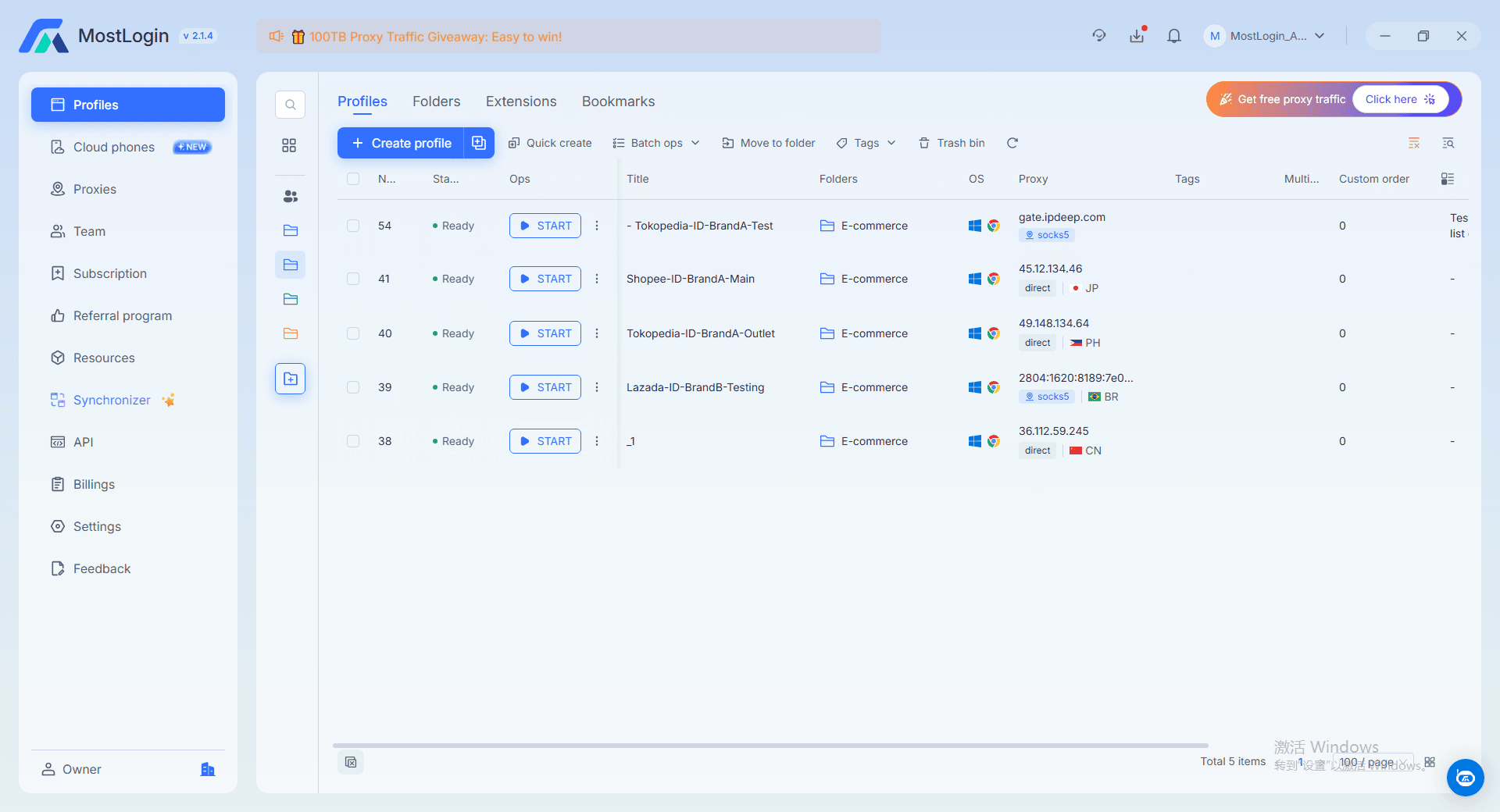Check the box for profile 40
The width and height of the screenshot is (1500, 812).
pyautogui.click(x=353, y=333)
